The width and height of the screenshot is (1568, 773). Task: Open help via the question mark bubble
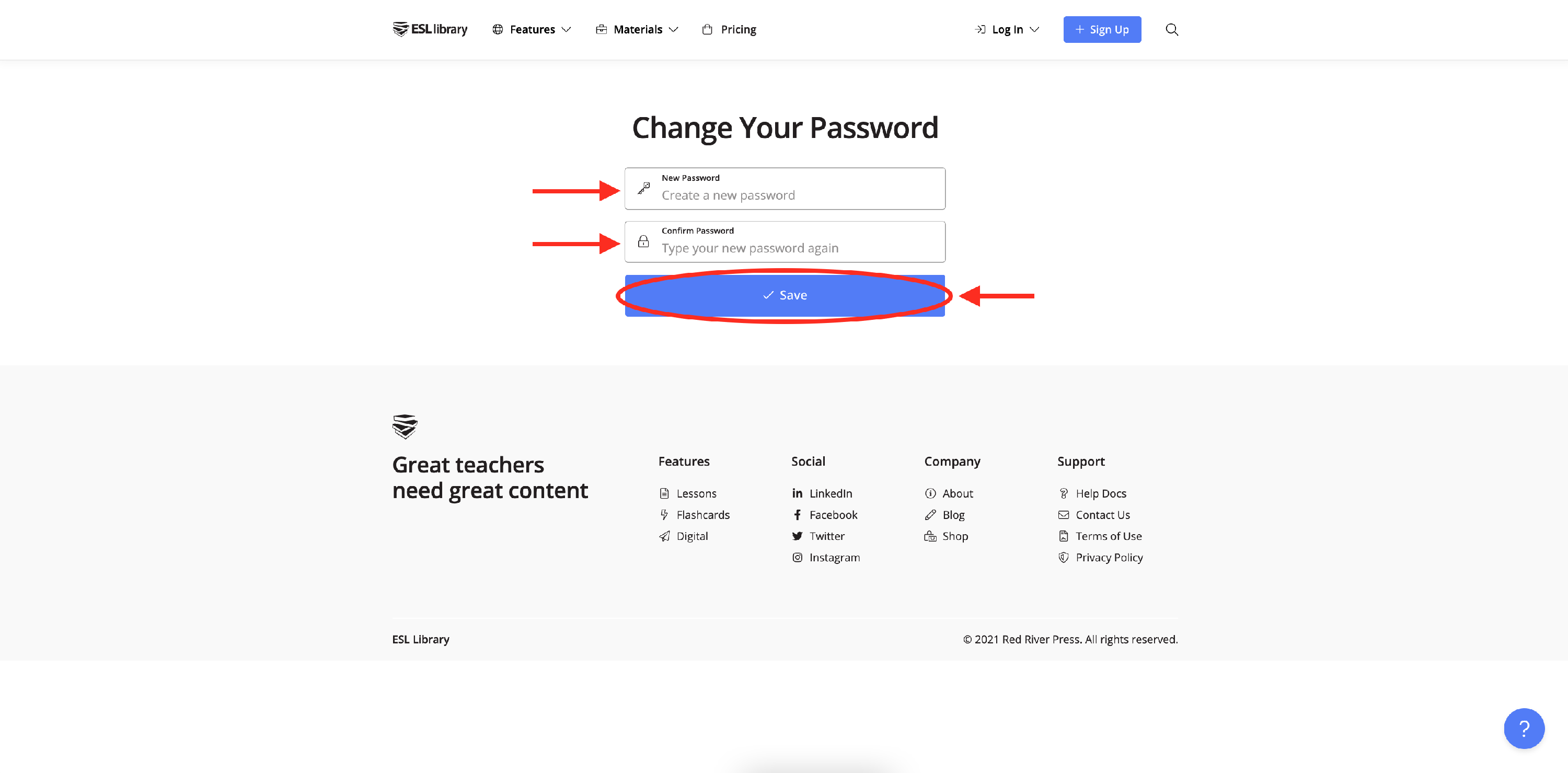[1524, 728]
